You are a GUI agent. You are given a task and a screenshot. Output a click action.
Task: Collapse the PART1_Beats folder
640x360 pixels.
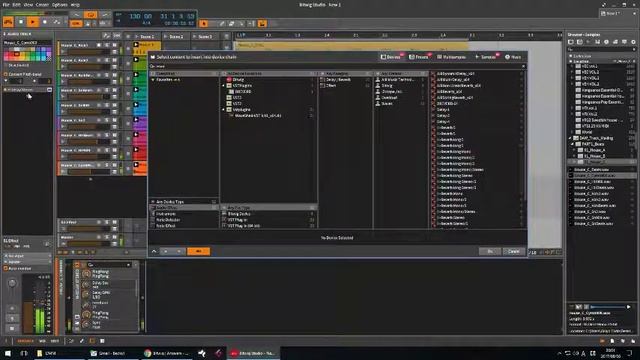571,144
